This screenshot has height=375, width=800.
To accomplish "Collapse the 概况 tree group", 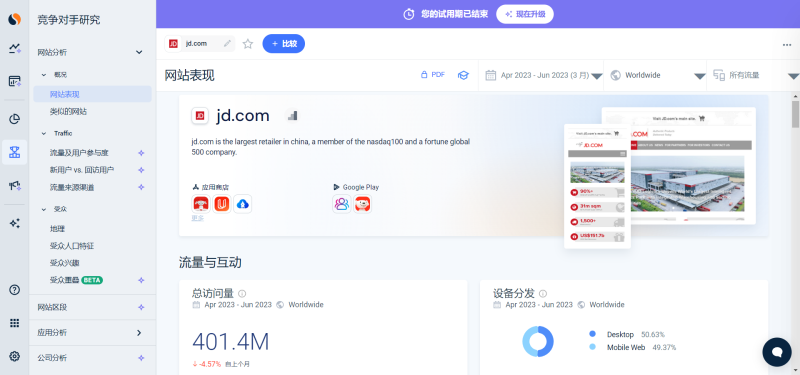I will coord(44,75).
